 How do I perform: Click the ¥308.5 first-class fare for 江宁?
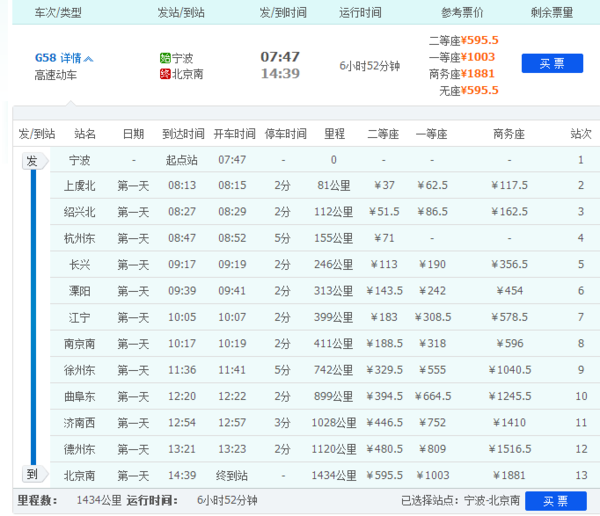(x=433, y=317)
